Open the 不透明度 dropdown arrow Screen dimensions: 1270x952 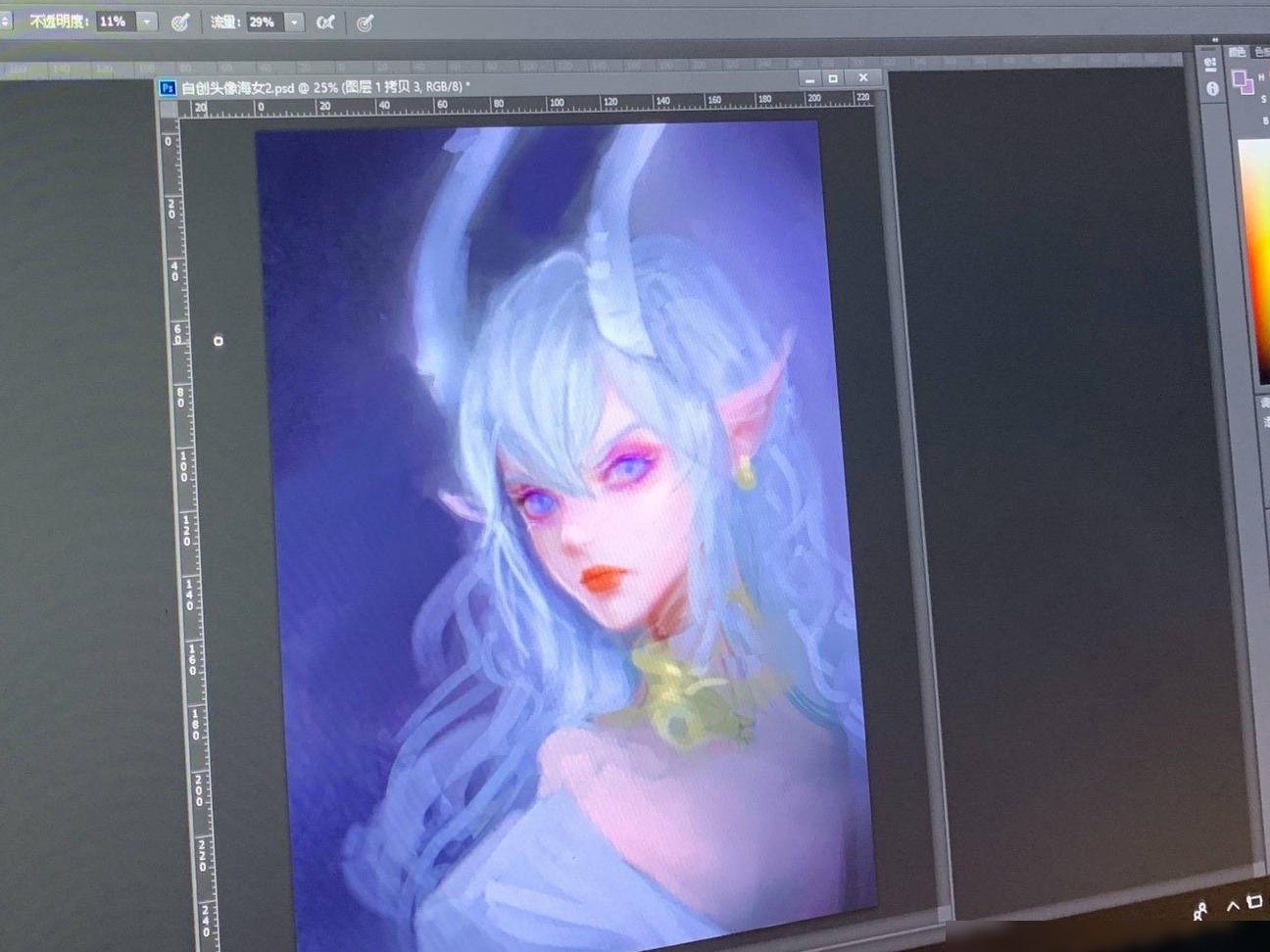(x=146, y=21)
